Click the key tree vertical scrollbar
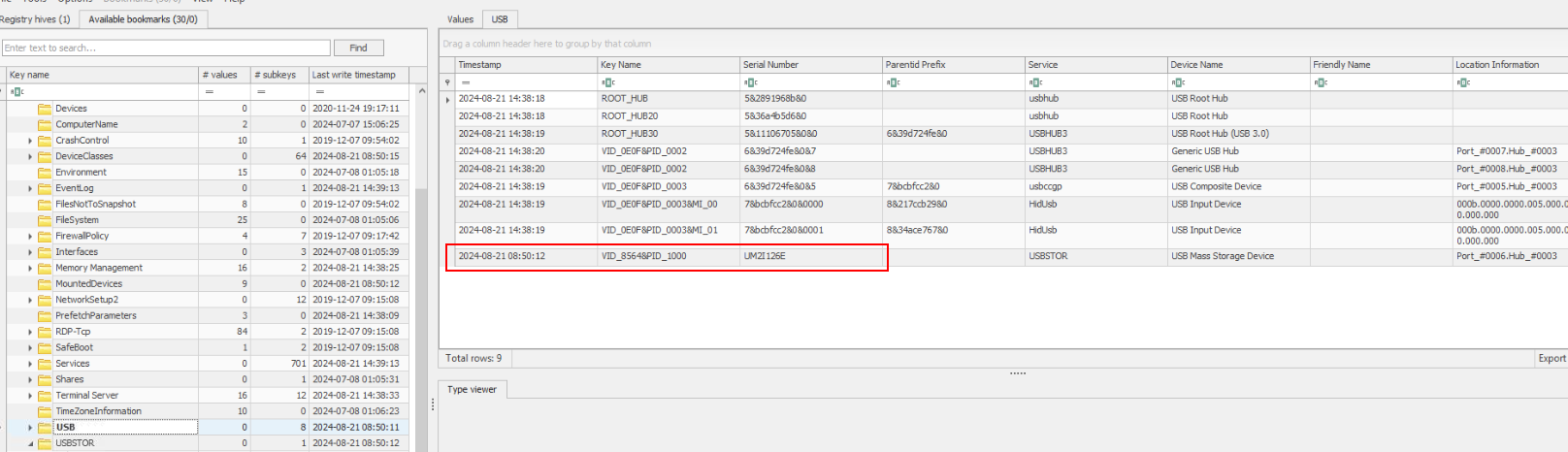The height and width of the screenshot is (452, 1568). pyautogui.click(x=421, y=291)
